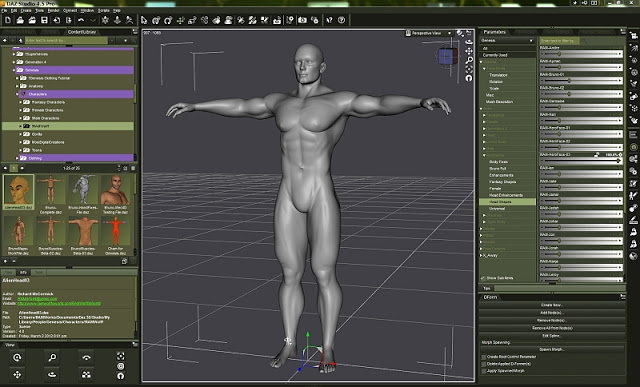Screen dimensions: 640x387
Task: Check Create Root Control Parameter box
Action: (x=484, y=357)
